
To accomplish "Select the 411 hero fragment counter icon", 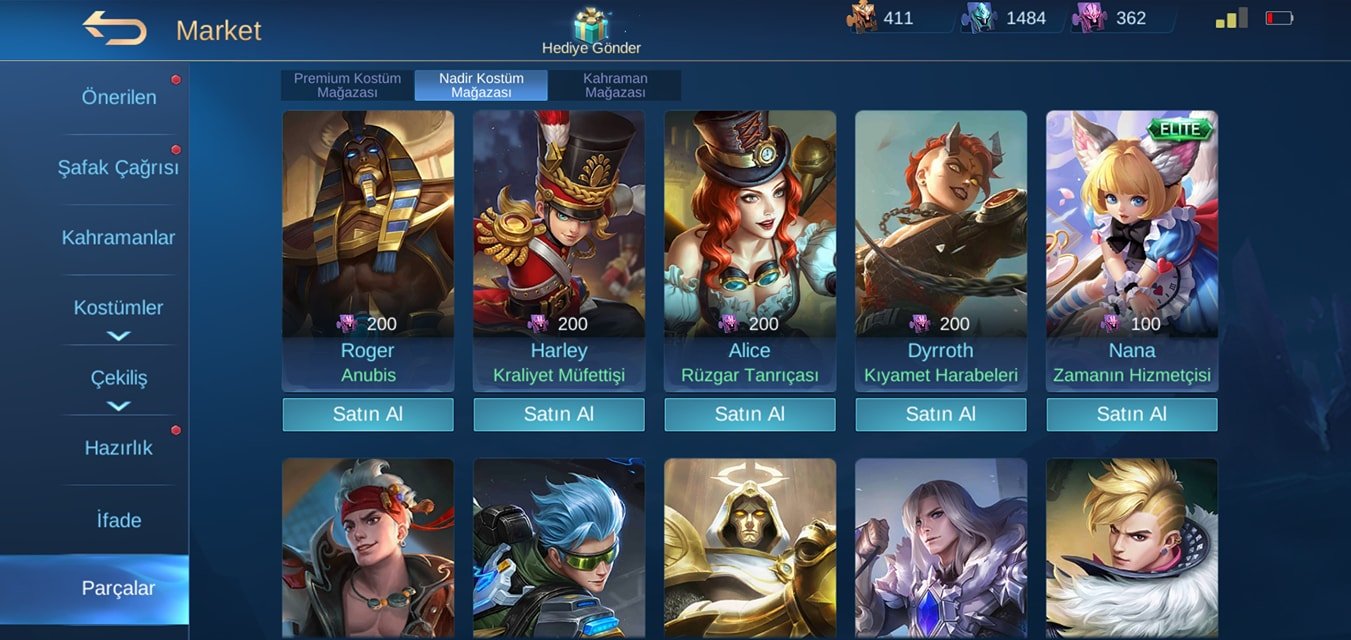I will [862, 18].
